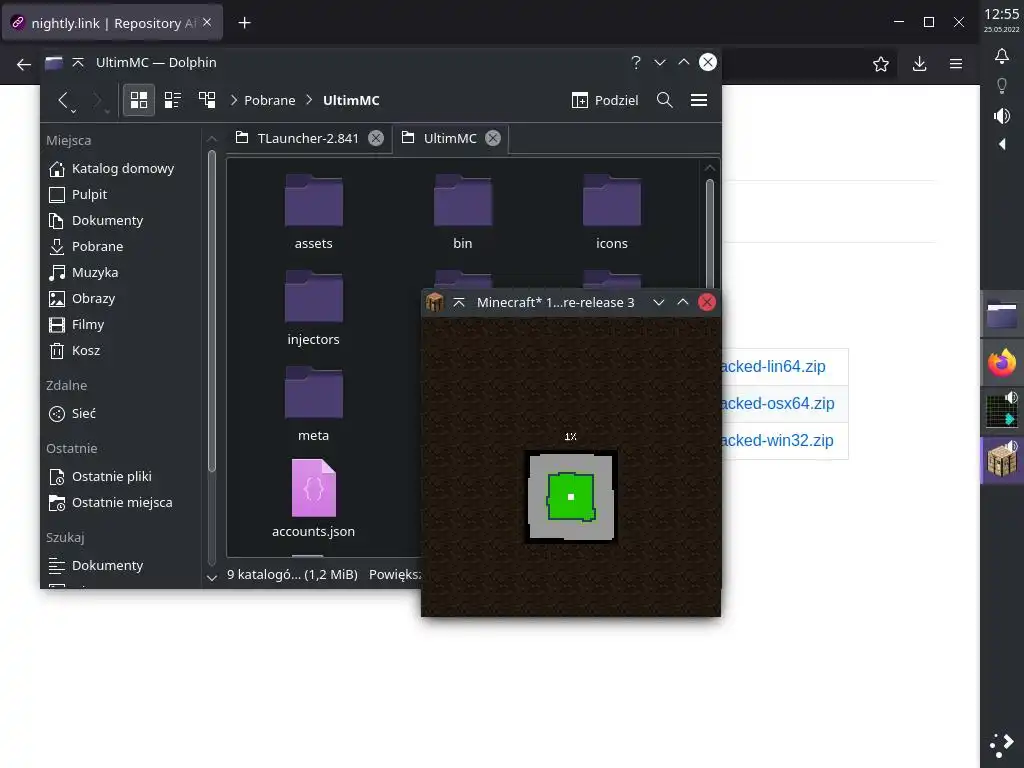Screen dimensions: 1024x768
Task: Close the nightly.link browser tab
Action: point(207,23)
